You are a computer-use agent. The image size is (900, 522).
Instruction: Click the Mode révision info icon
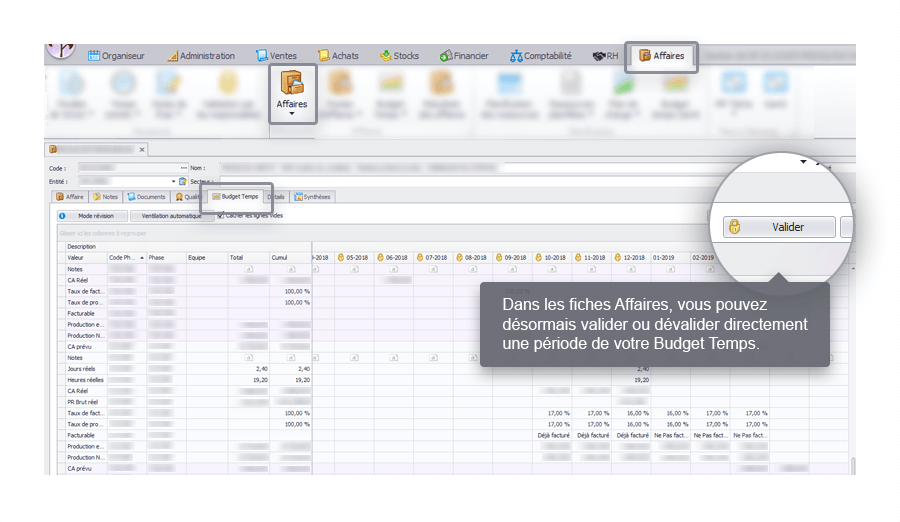(62, 215)
